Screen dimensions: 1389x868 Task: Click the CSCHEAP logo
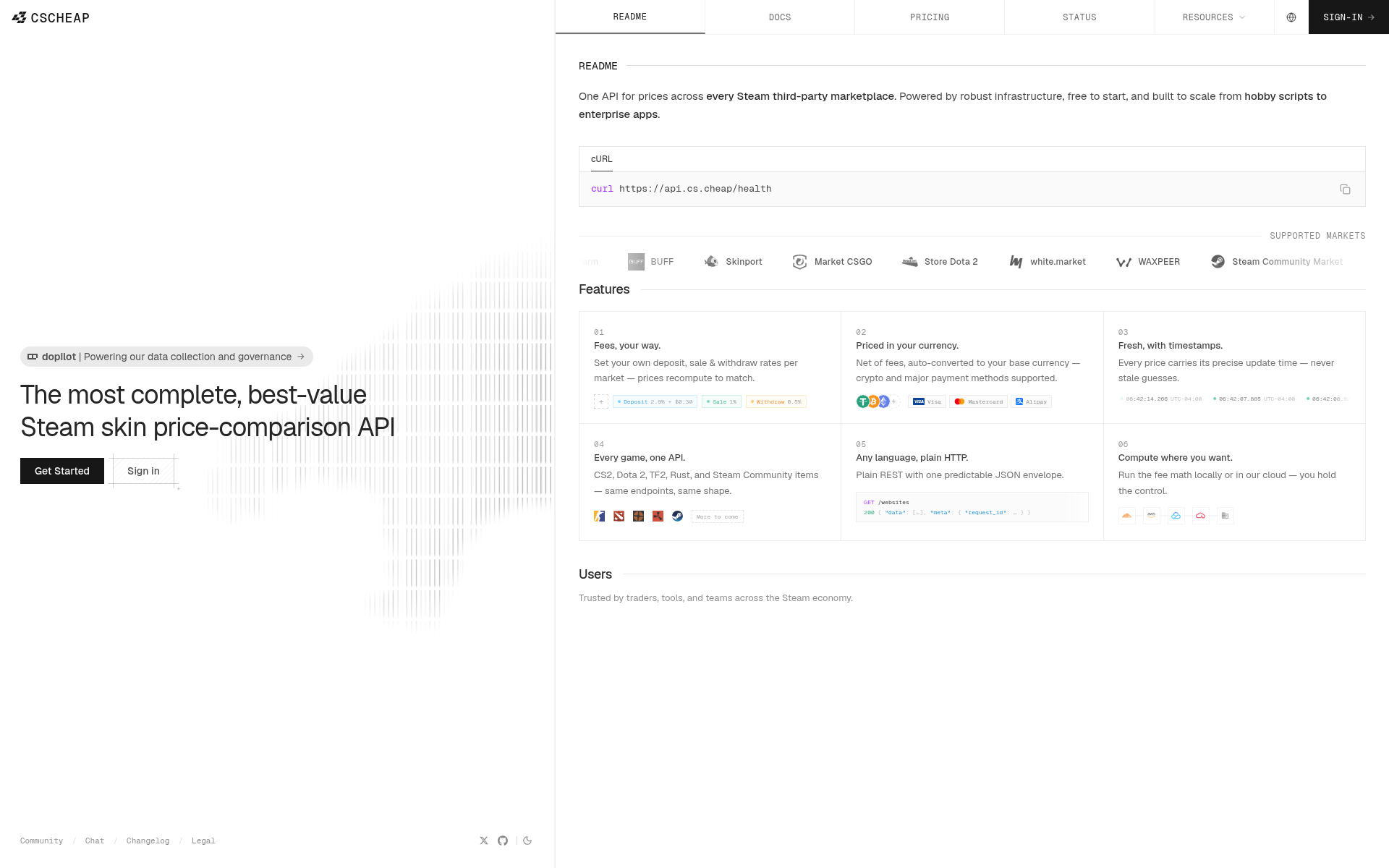coord(51,17)
